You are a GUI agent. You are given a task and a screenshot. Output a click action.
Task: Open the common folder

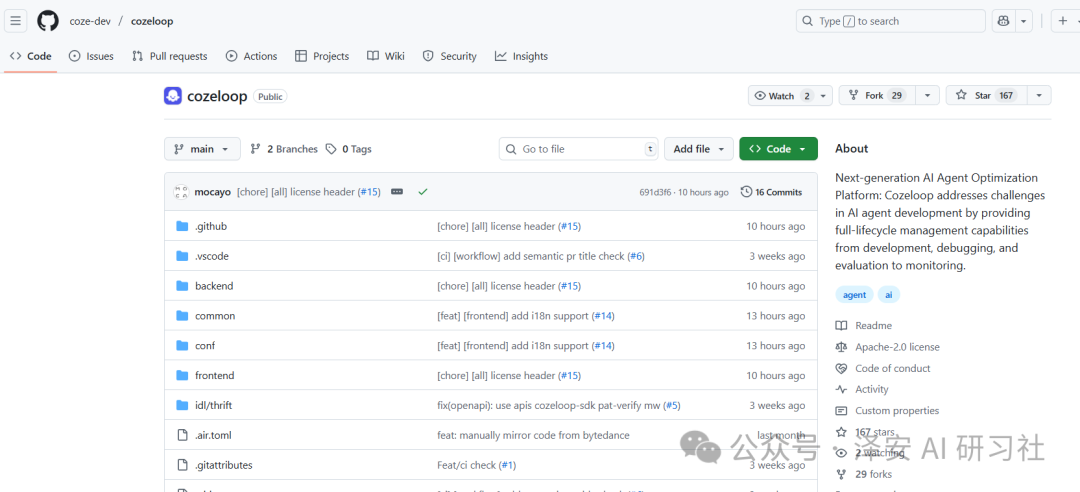click(x=215, y=316)
